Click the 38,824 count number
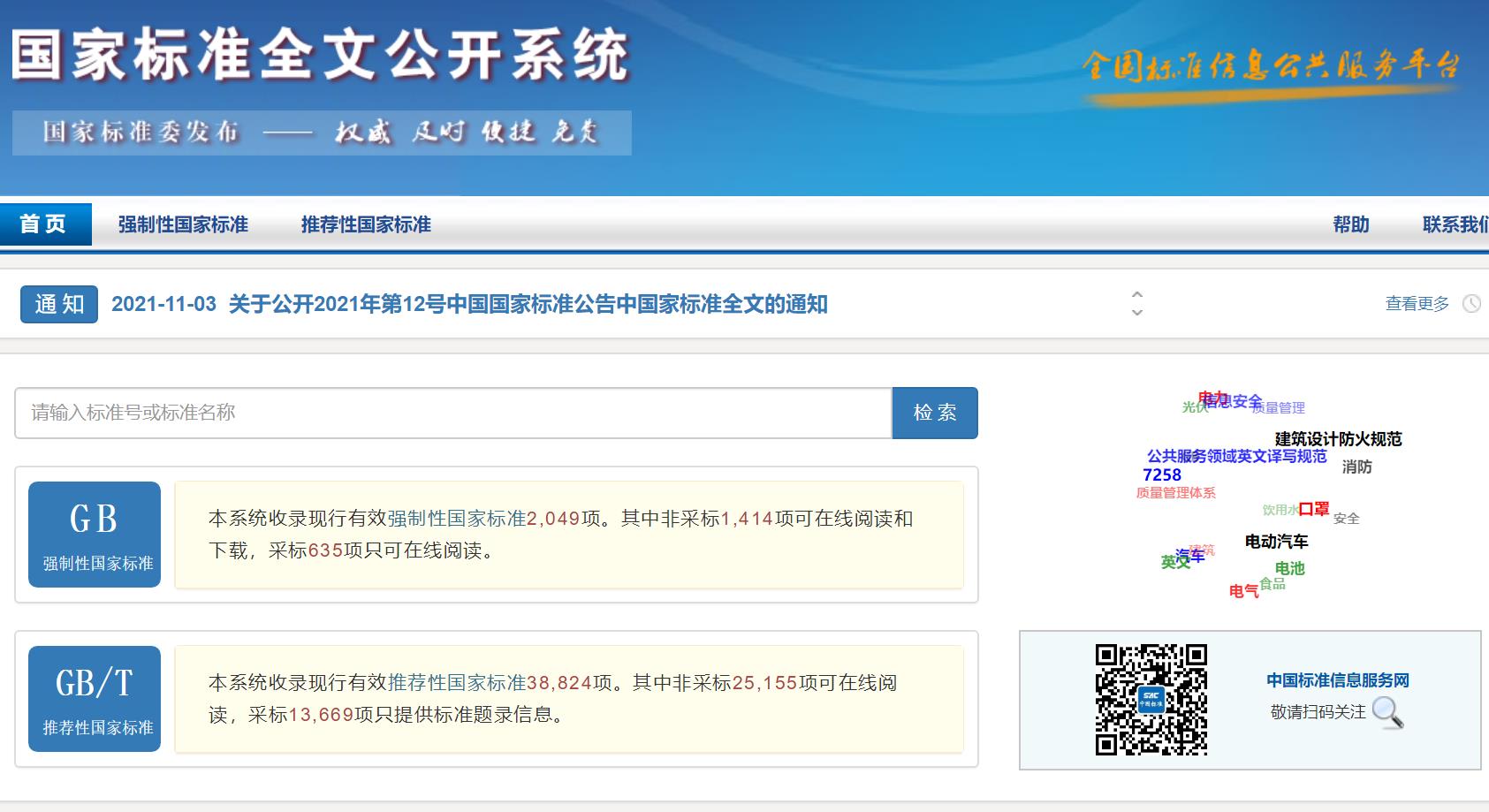 pyautogui.click(x=559, y=683)
